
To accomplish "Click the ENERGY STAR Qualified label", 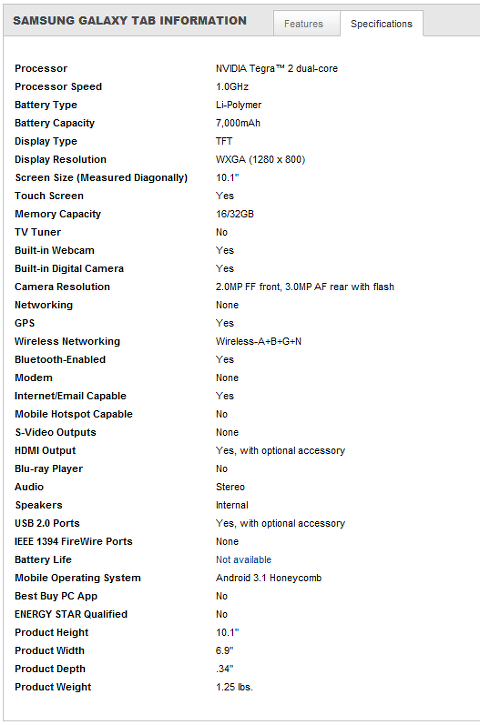I will 71,614.
